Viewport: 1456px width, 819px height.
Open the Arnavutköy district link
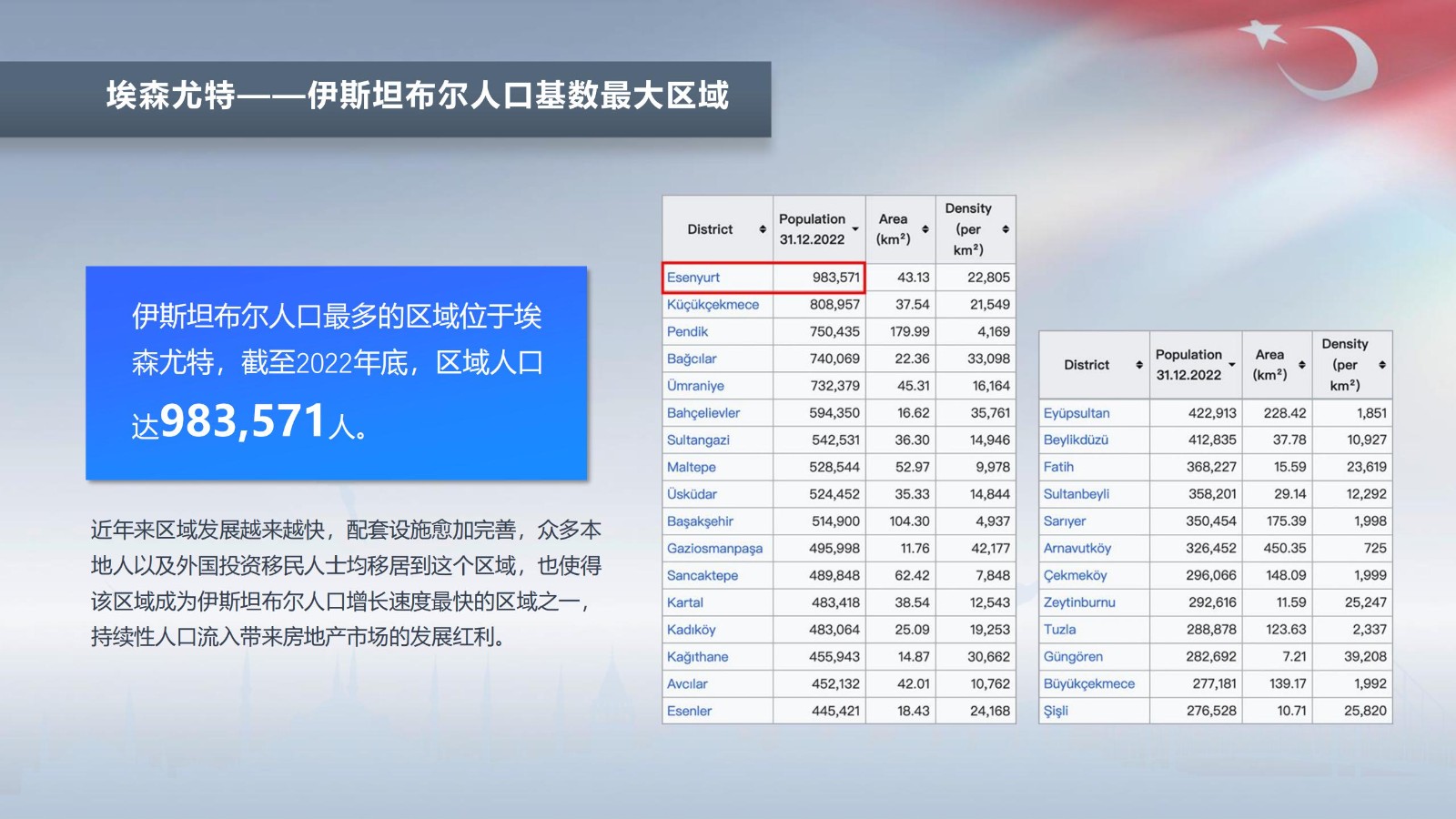point(1077,549)
